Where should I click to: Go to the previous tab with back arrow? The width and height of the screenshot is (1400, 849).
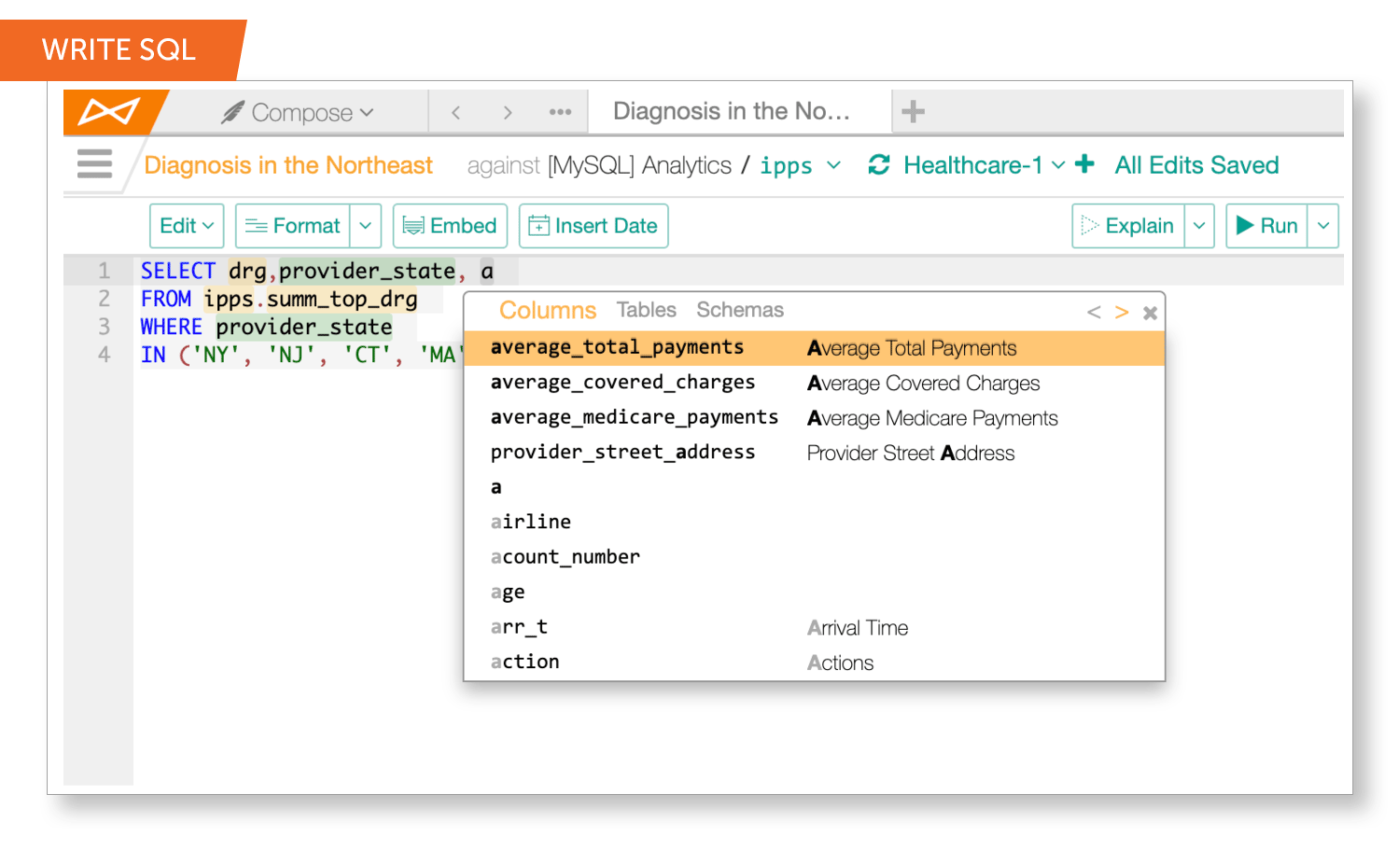click(456, 113)
